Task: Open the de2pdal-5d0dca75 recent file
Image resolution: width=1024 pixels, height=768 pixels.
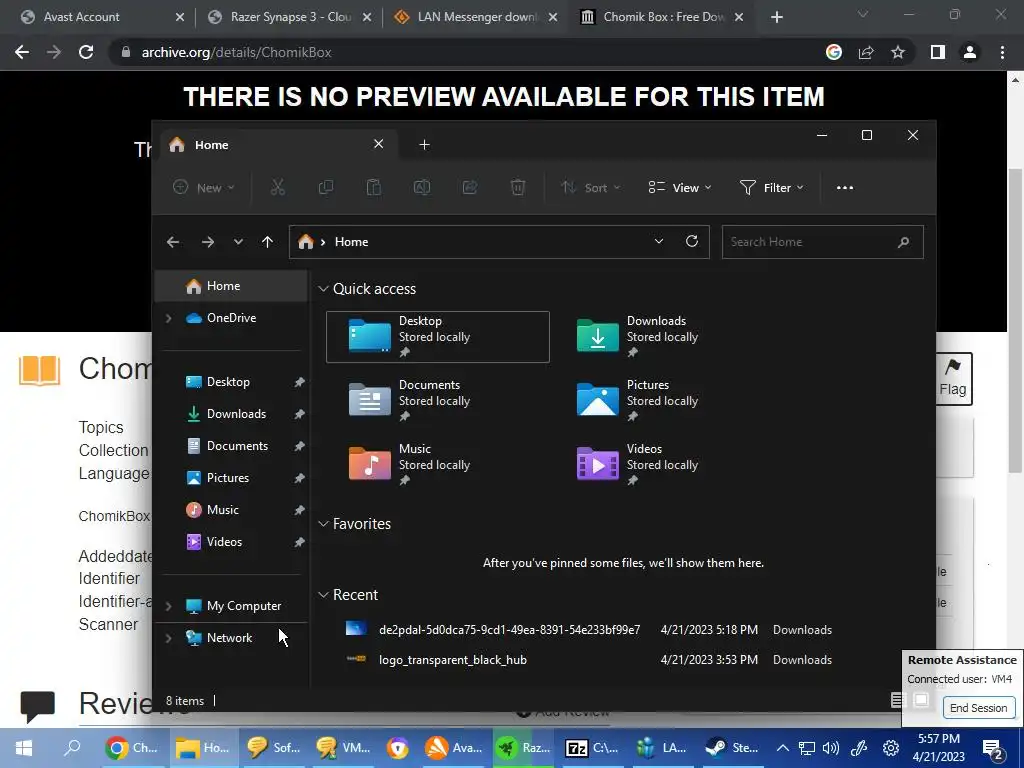Action: (x=588, y=630)
